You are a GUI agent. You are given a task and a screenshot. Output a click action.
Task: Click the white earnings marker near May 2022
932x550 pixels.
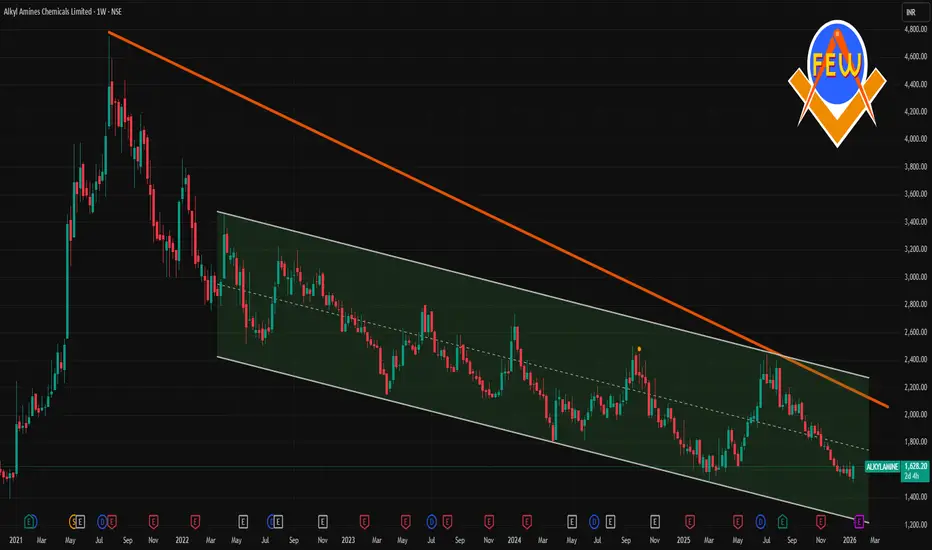click(x=243, y=521)
